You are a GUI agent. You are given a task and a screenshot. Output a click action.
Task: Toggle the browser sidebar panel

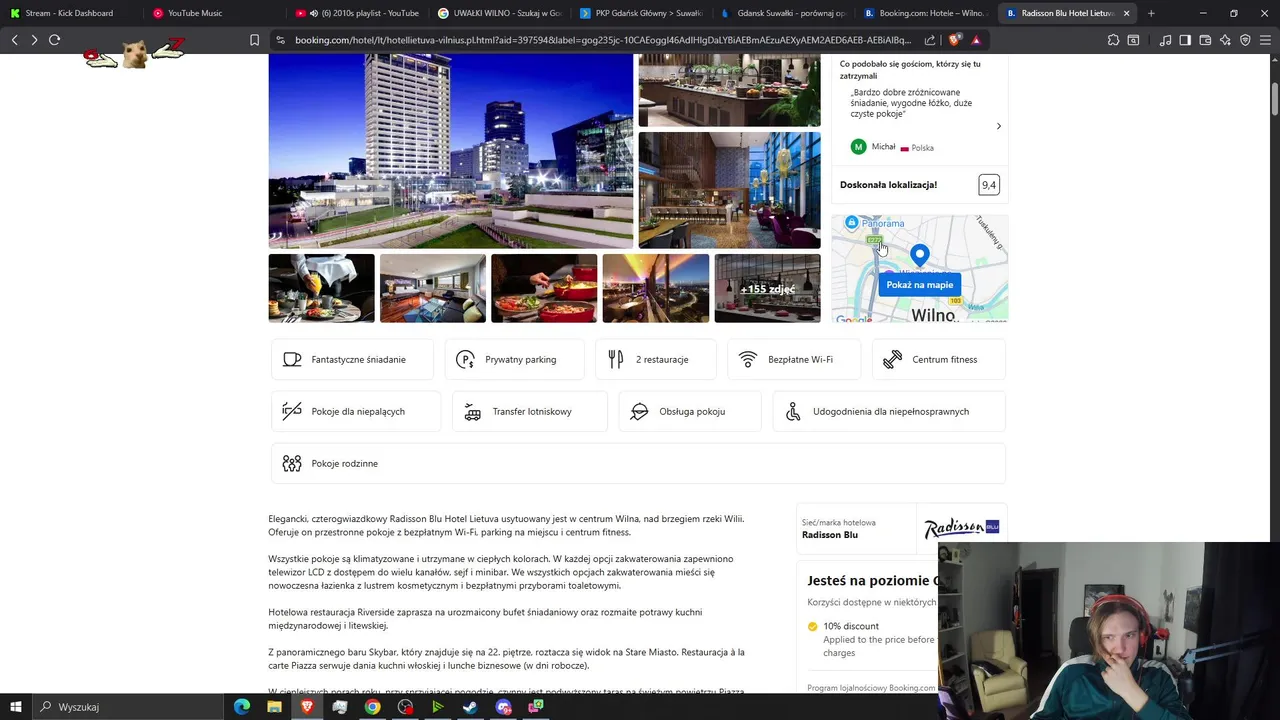click(1185, 40)
